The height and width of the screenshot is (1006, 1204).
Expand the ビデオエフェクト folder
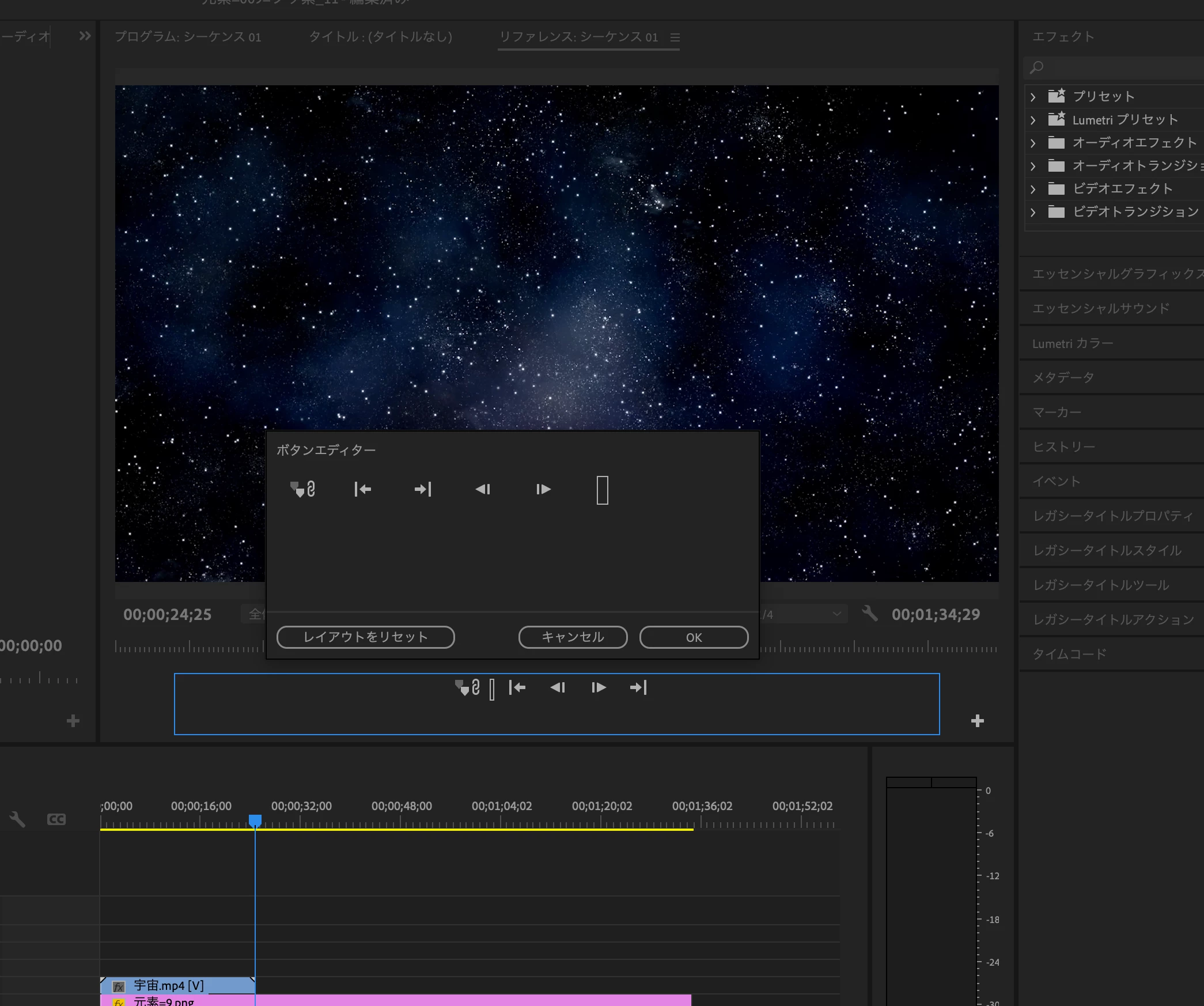(1033, 189)
